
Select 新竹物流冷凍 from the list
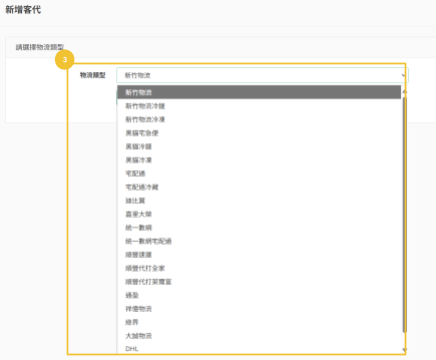pos(259,119)
